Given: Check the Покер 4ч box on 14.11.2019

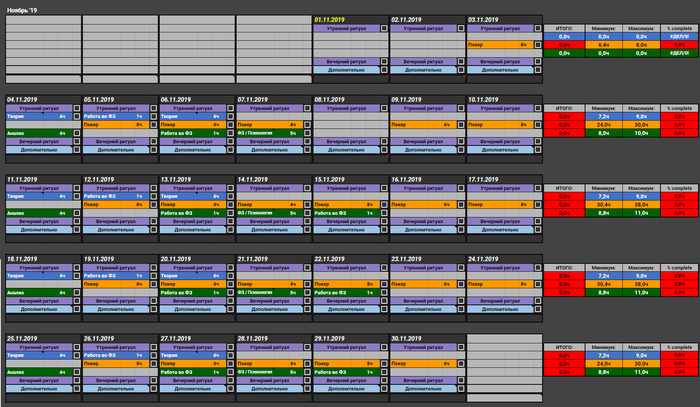Looking at the screenshot, I should click(x=307, y=204).
